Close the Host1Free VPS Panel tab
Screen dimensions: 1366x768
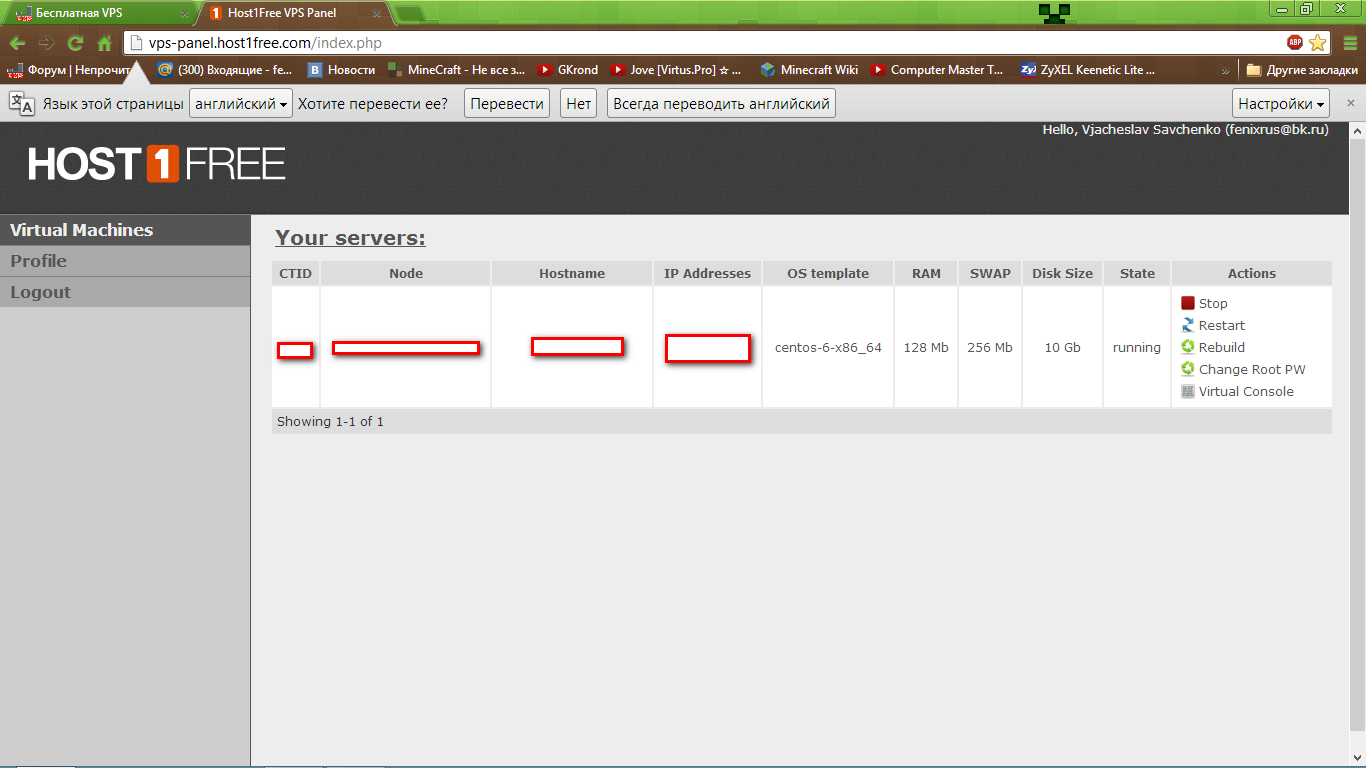(x=378, y=14)
